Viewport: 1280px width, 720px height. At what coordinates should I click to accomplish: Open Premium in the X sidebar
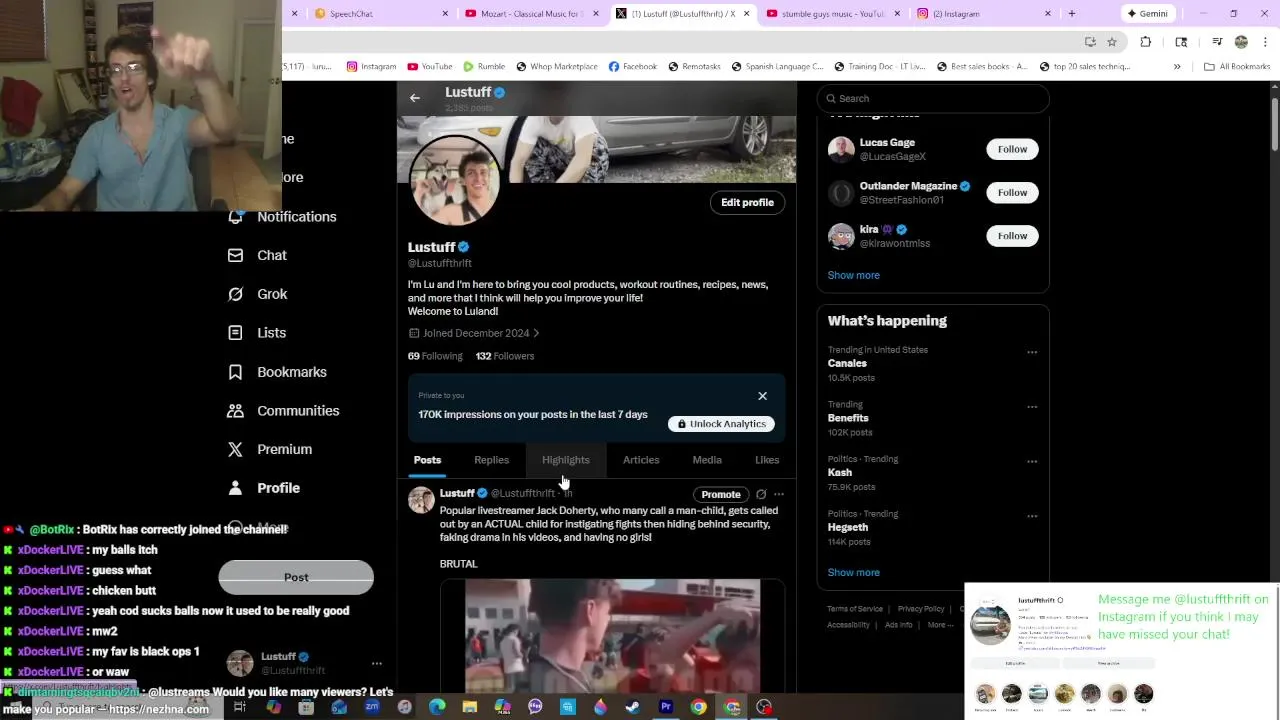[x=269, y=449]
